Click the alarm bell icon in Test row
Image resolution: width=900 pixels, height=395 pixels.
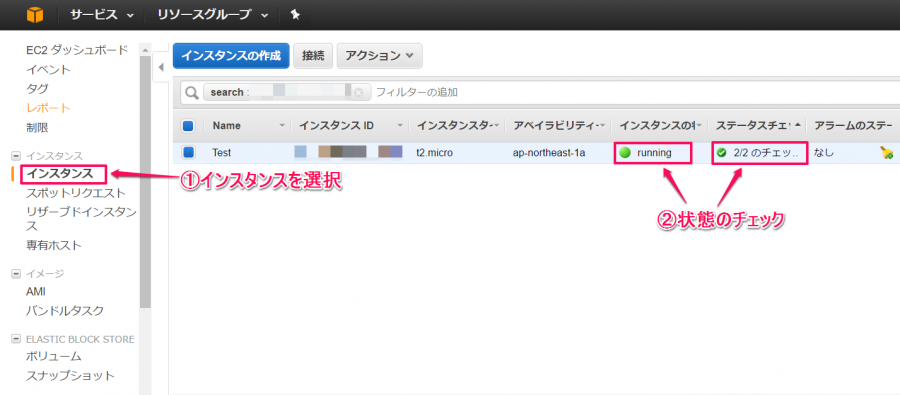(887, 153)
